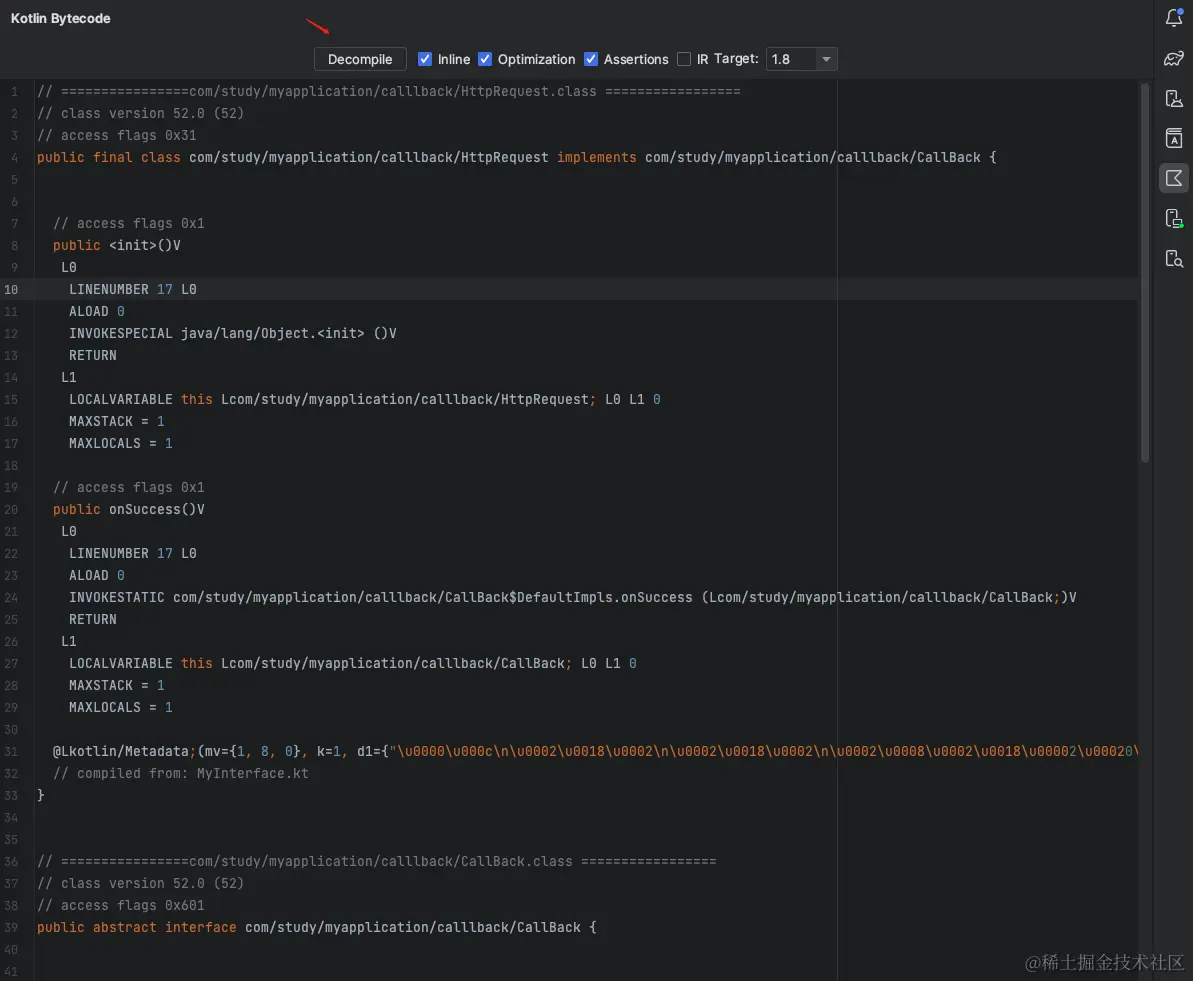Click highlighted line number 10 in gutter

[11, 290]
